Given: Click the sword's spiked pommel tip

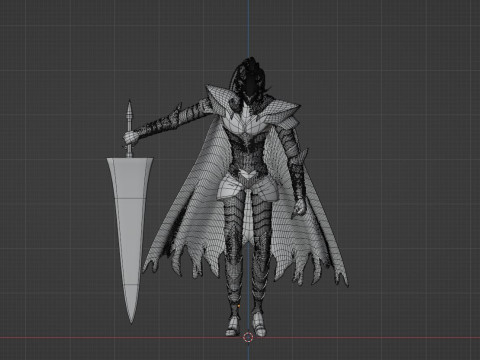Looking at the screenshot, I should click(129, 108).
